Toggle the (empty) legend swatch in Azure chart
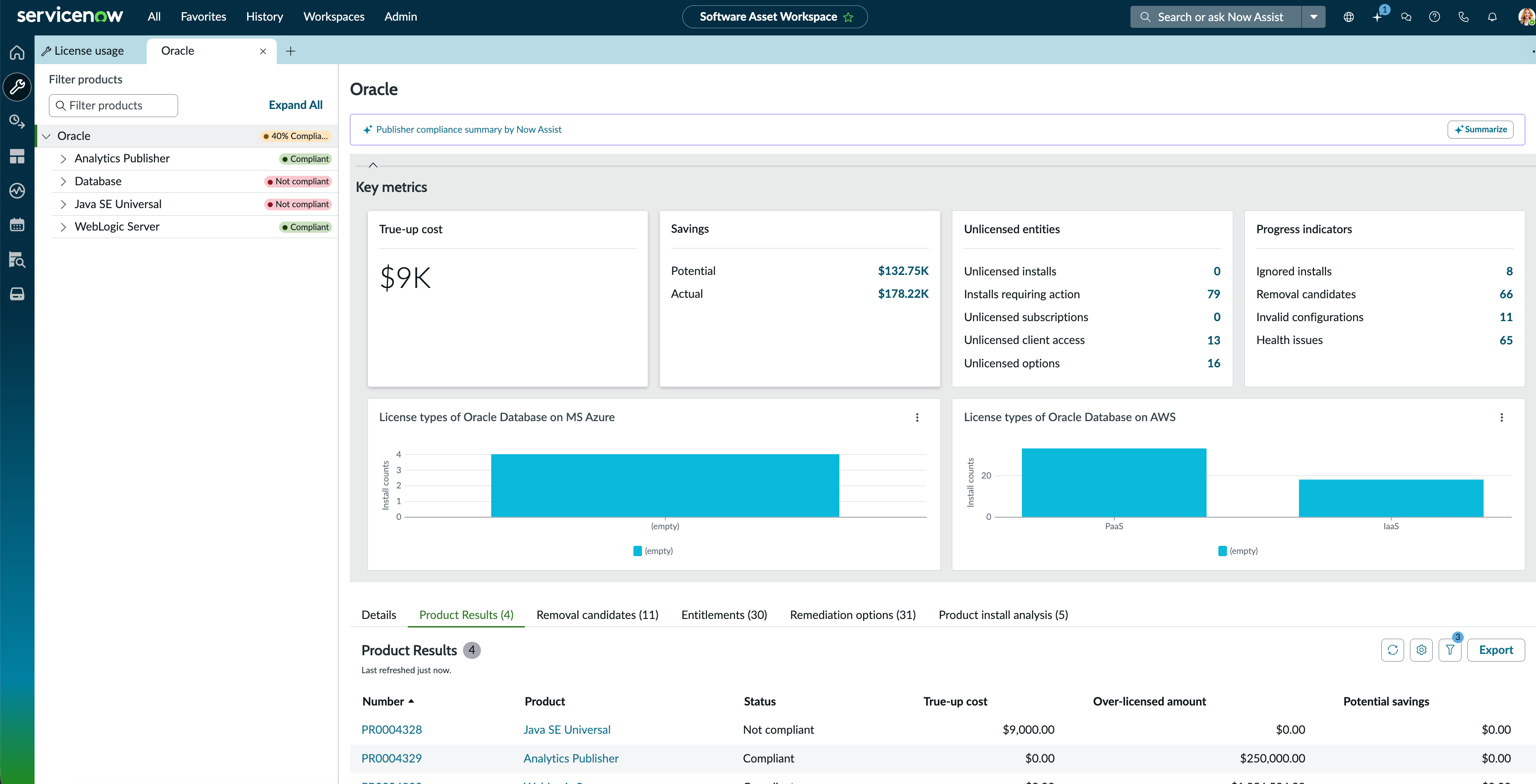This screenshot has width=1536, height=784. click(x=637, y=551)
